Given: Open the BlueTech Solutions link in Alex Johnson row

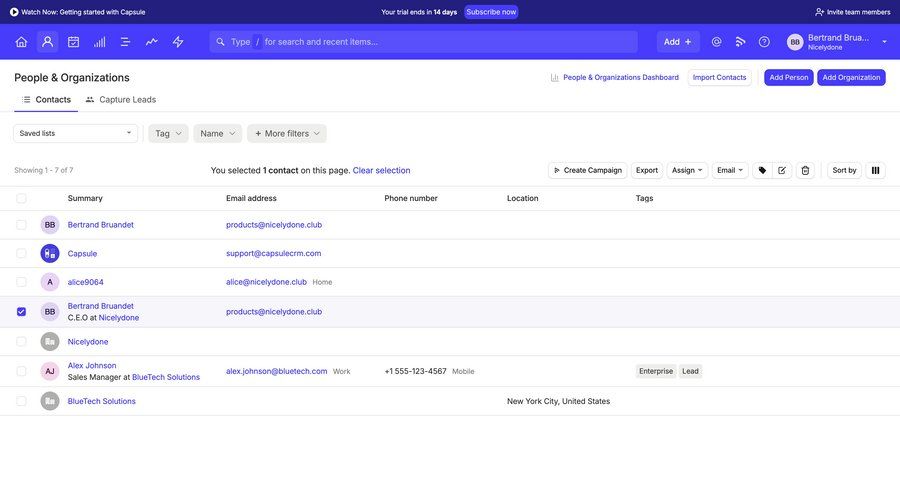Looking at the screenshot, I should coord(166,377).
